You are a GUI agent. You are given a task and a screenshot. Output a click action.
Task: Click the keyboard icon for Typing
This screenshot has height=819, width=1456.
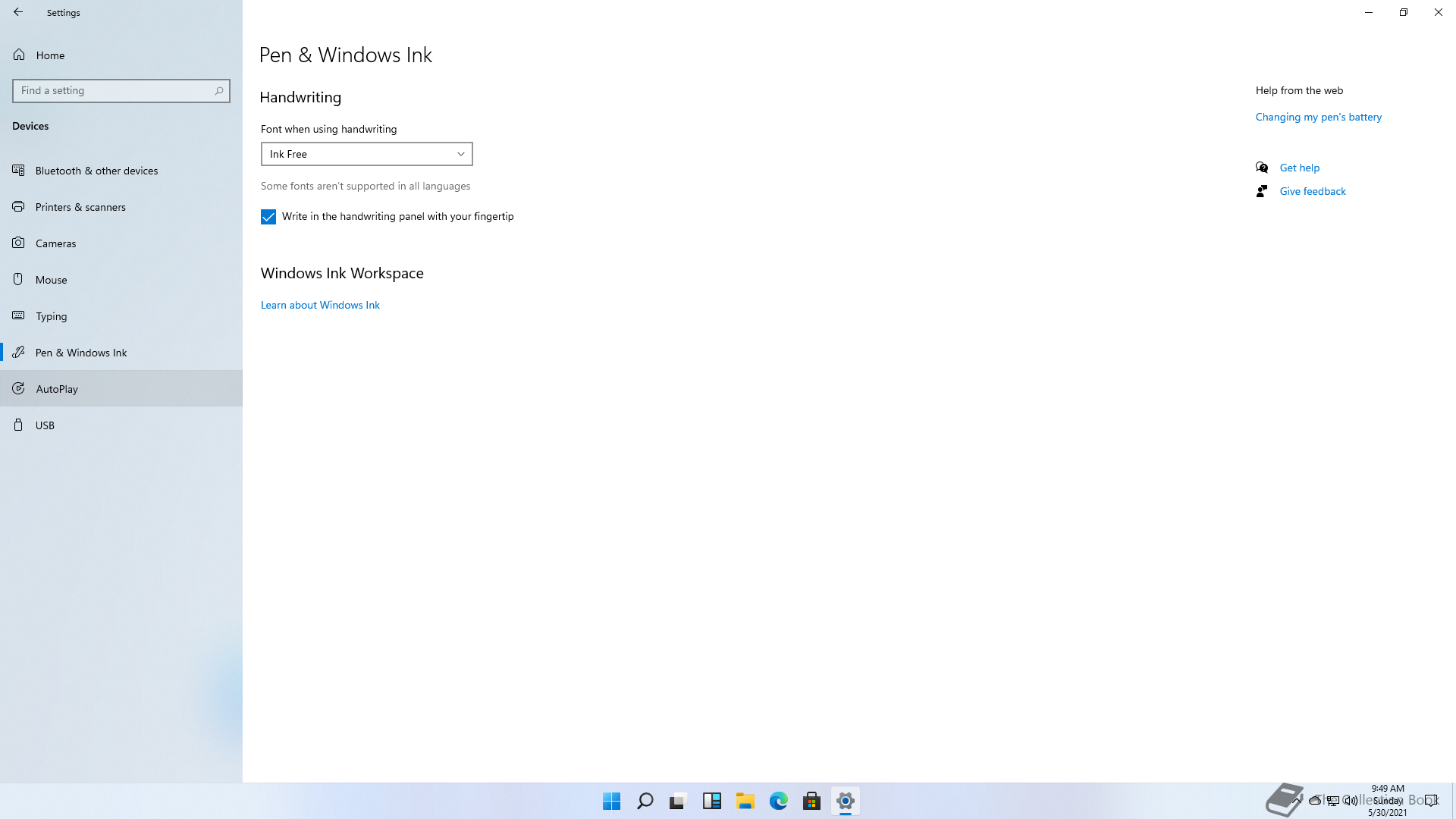18,315
